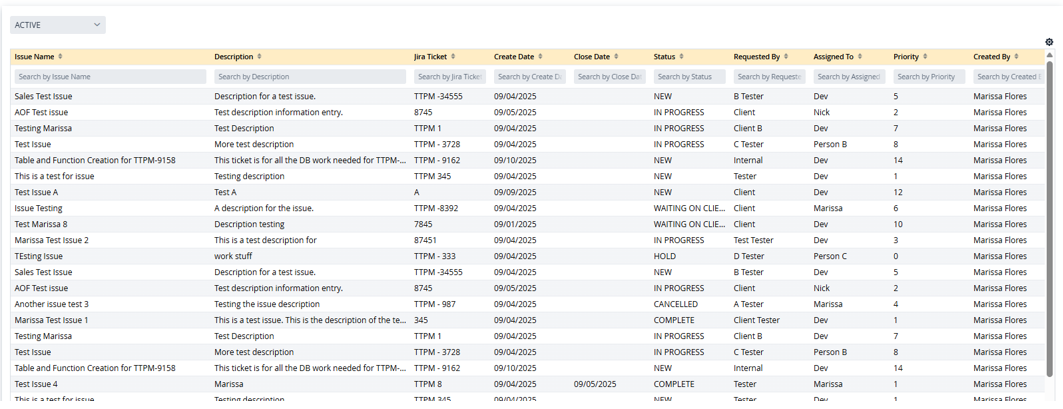Viewport: 1063px width, 409px height.
Task: Click the Search by Priority box
Action: point(929,77)
